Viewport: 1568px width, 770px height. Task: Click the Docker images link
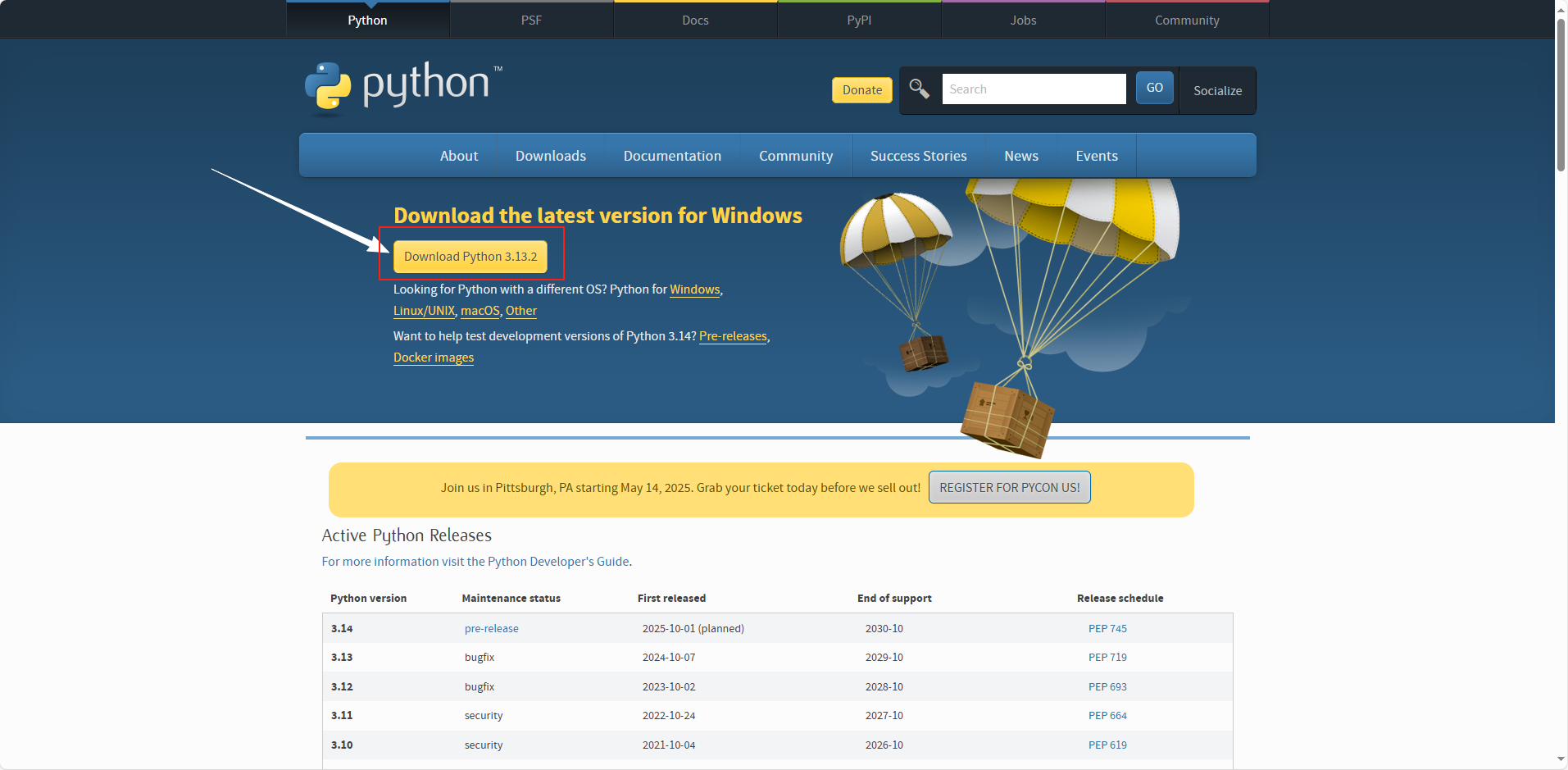(433, 358)
